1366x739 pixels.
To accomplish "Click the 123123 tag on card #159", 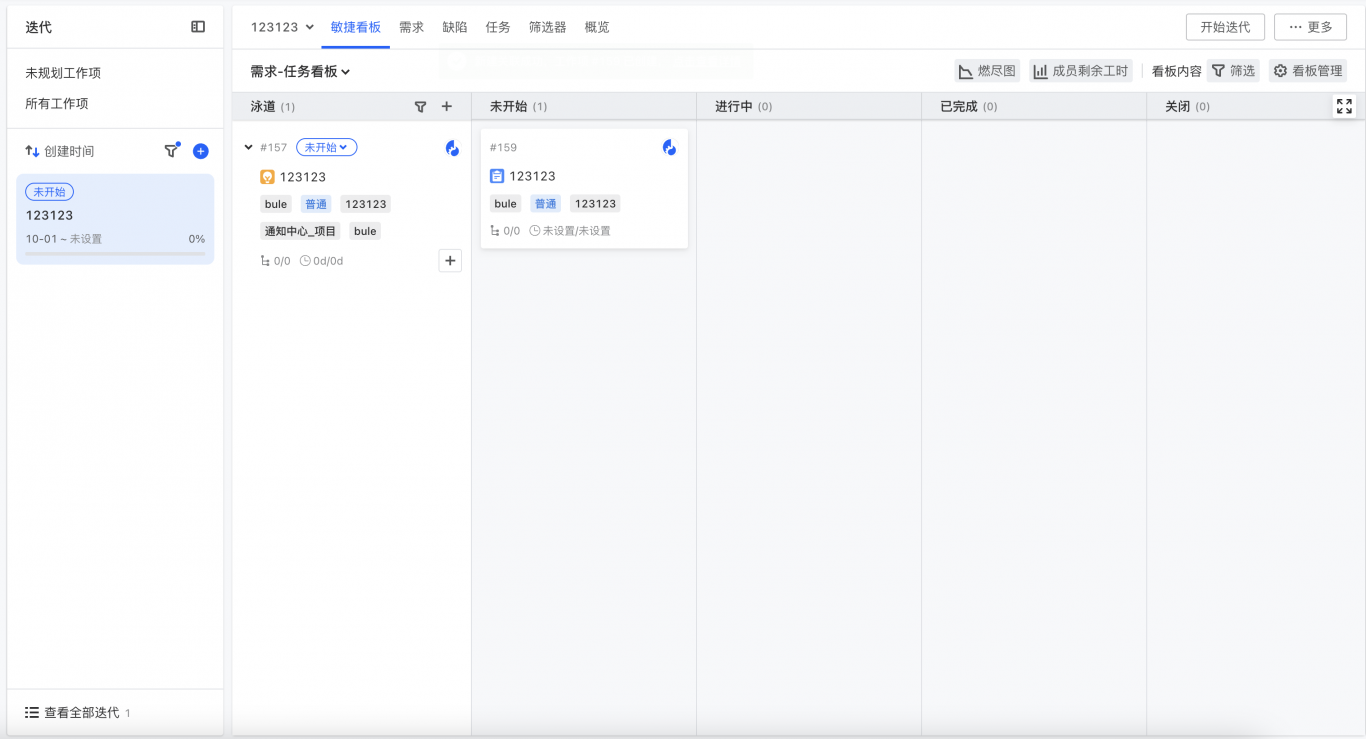I will tap(595, 204).
